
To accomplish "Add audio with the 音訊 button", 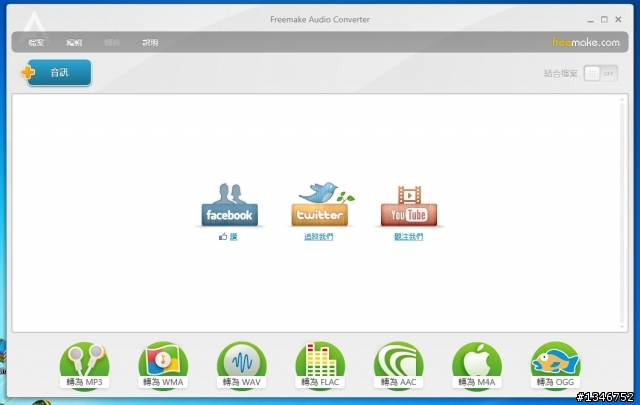I will tap(59, 73).
